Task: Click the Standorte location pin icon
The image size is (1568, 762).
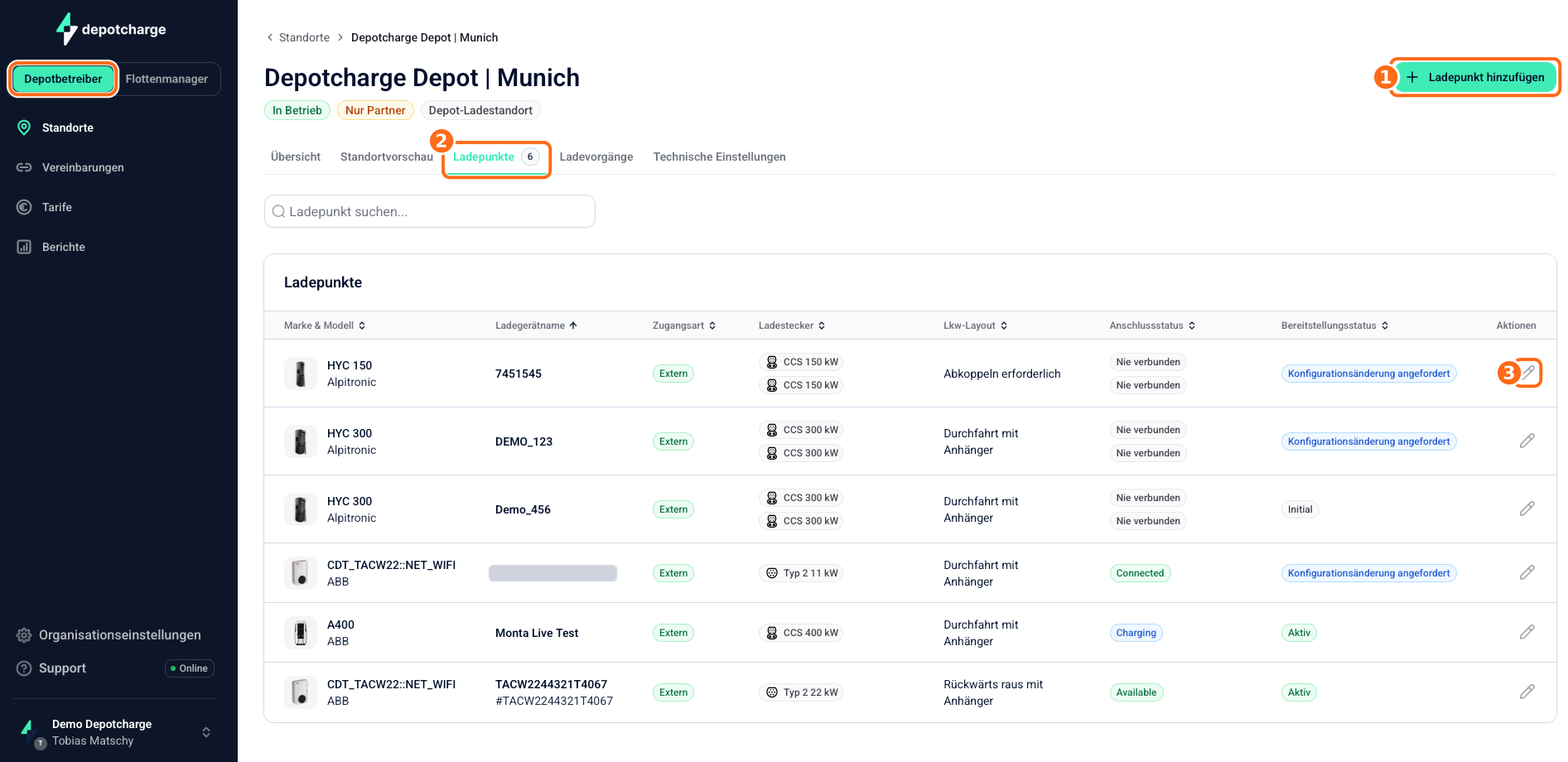Action: pos(24,128)
